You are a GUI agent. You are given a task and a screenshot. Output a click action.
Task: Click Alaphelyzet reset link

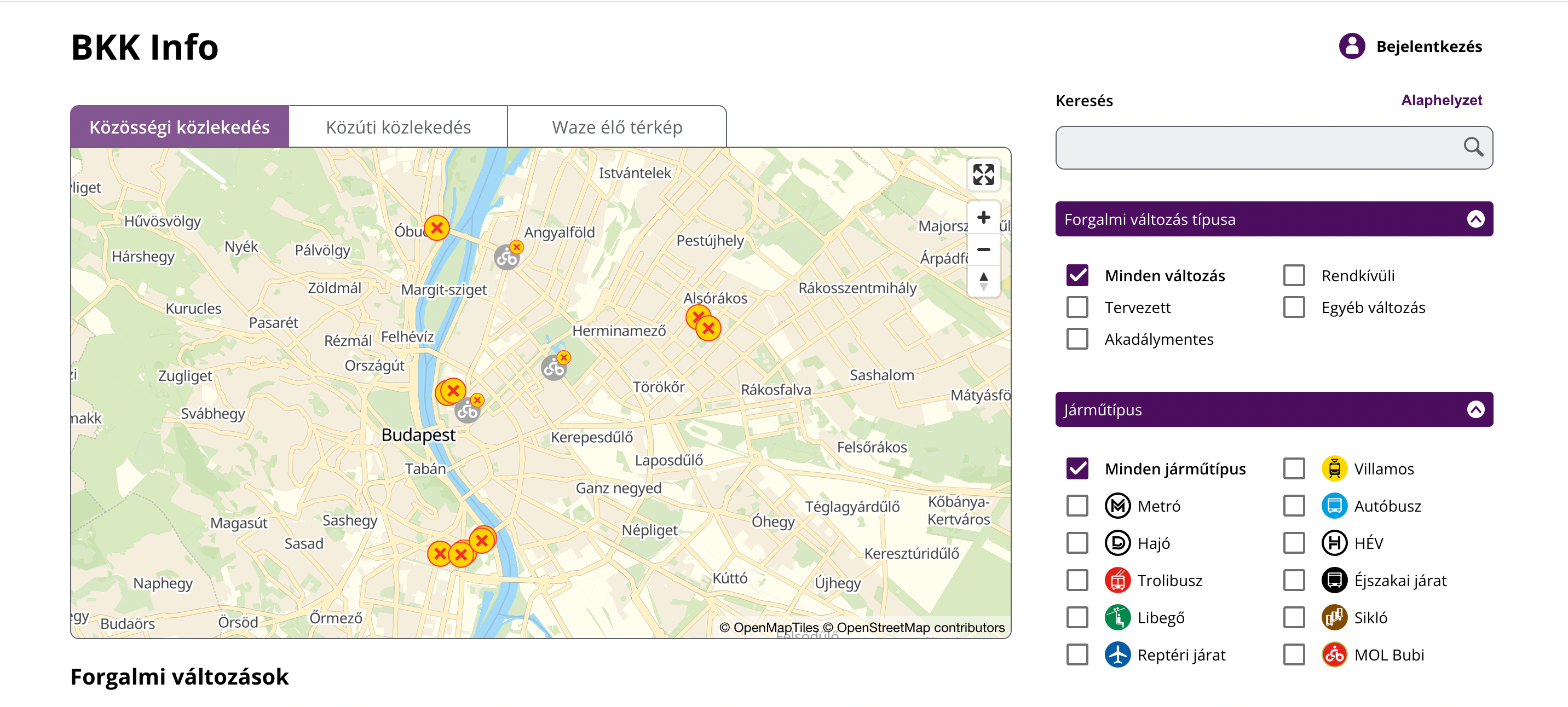tap(1441, 100)
